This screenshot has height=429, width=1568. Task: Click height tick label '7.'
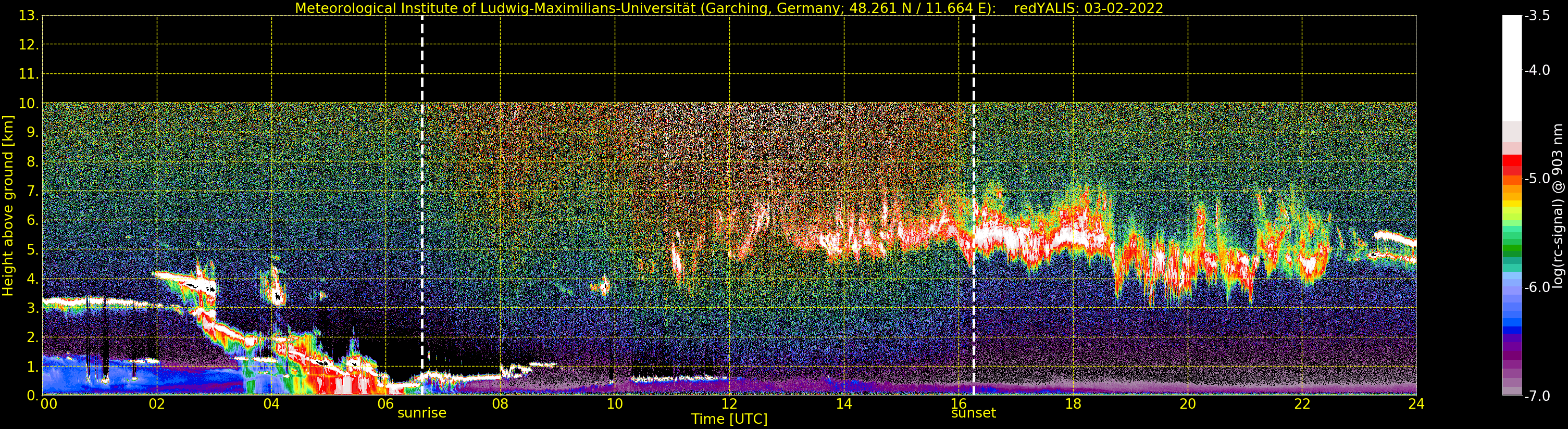pyautogui.click(x=32, y=191)
